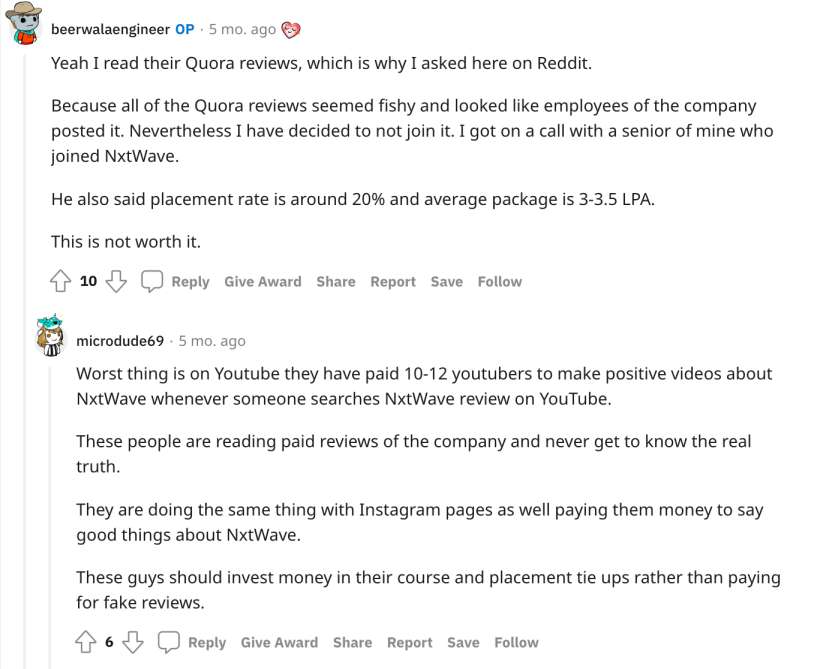Click comment icon on microdude69's reply
Image resolution: width=823 pixels, height=669 pixels.
[169, 642]
